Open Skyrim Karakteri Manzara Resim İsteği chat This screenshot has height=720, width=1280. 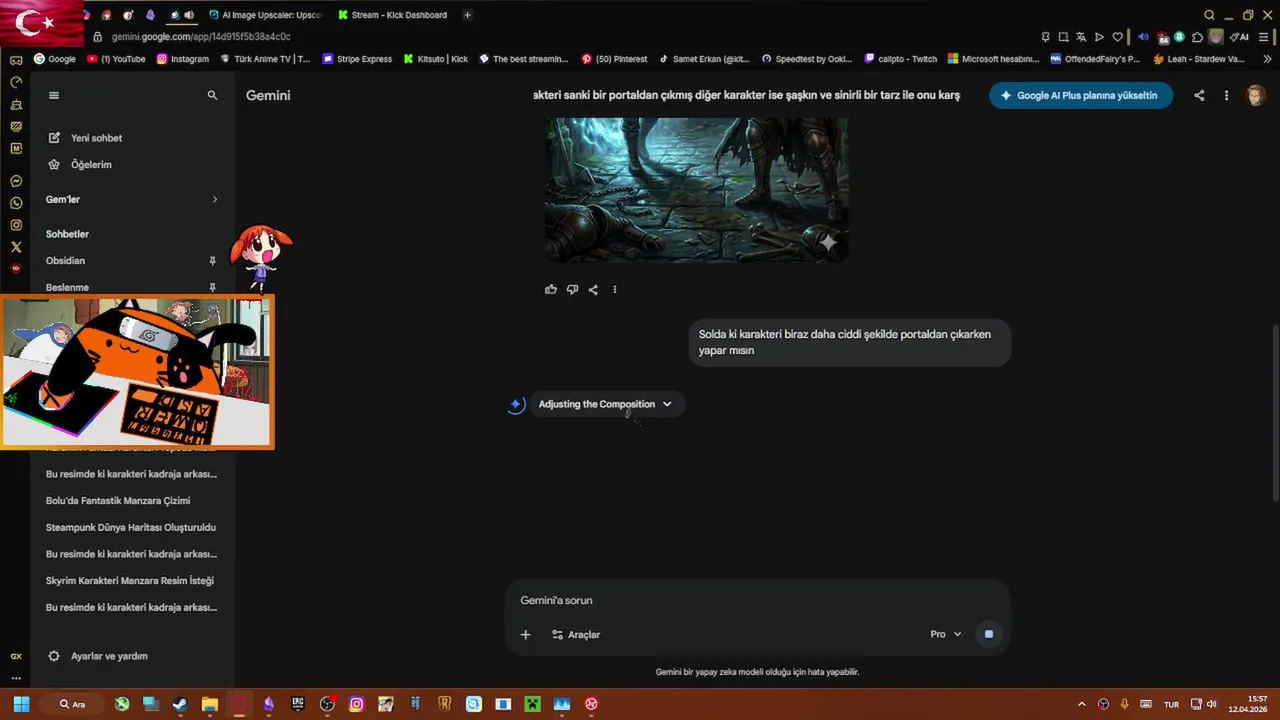[x=130, y=580]
